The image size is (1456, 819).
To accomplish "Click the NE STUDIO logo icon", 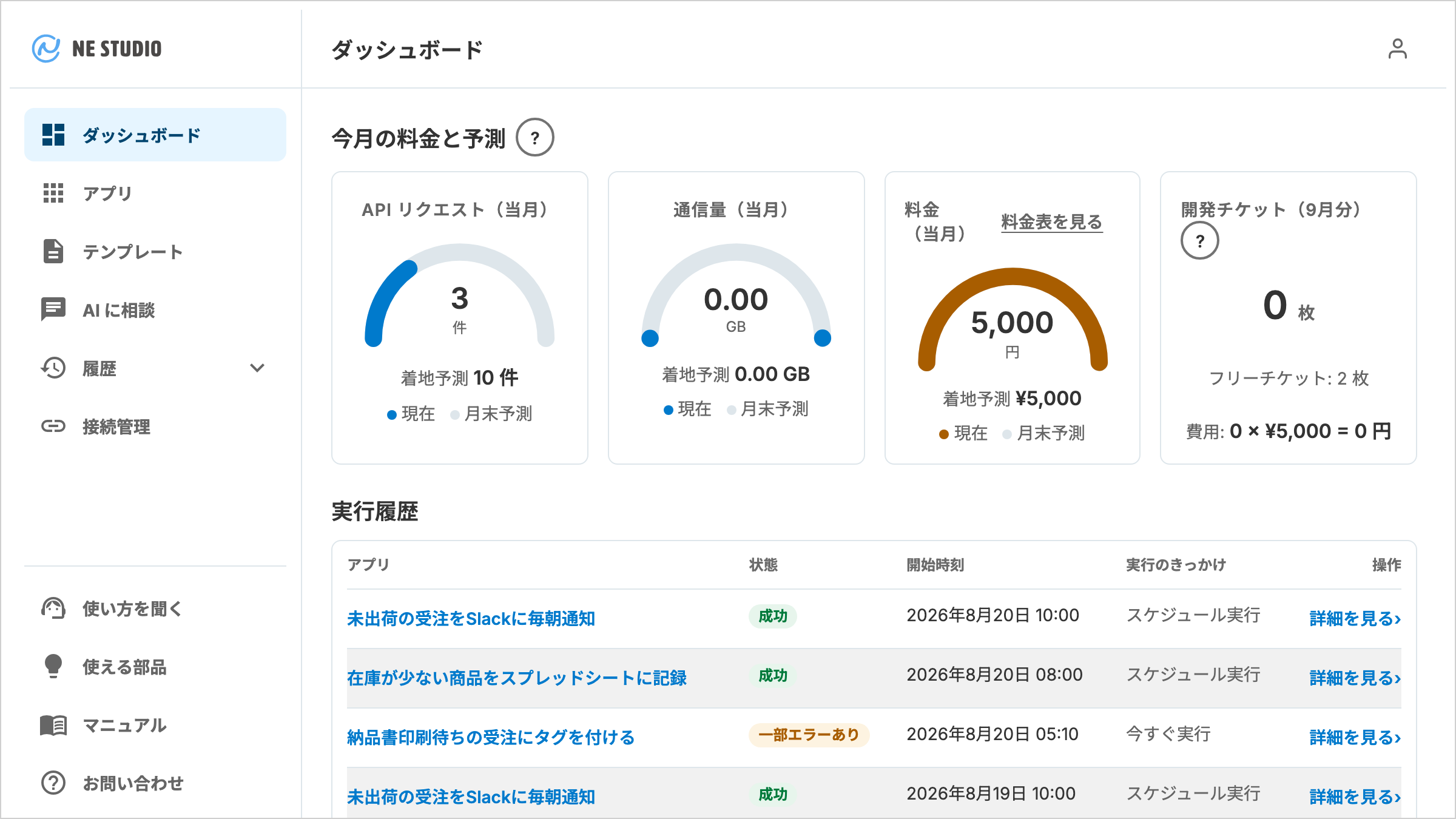I will pyautogui.click(x=46, y=49).
